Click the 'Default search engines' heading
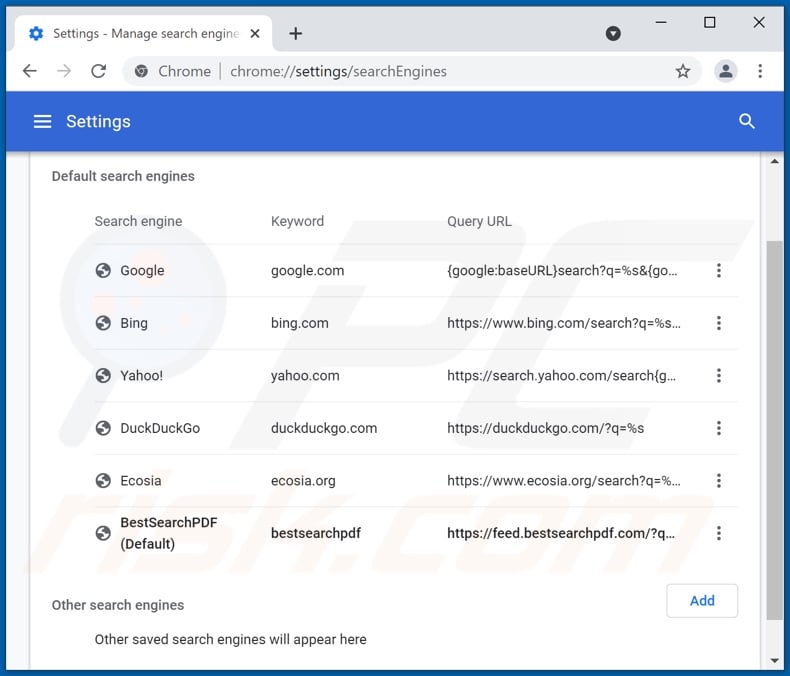This screenshot has width=790, height=676. (123, 176)
